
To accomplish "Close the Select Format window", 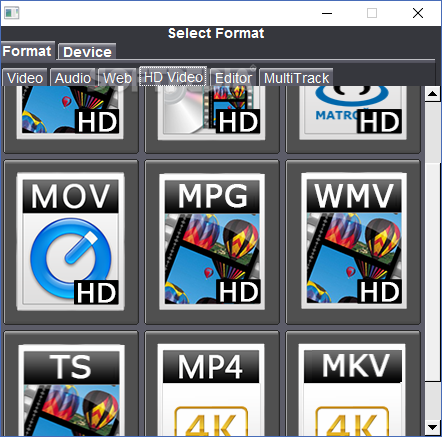I will [x=418, y=13].
